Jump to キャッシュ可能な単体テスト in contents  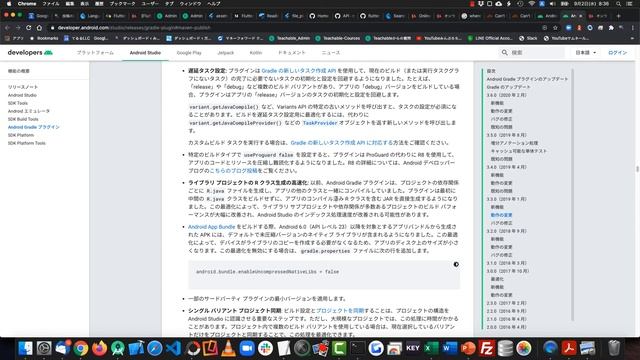518,151
